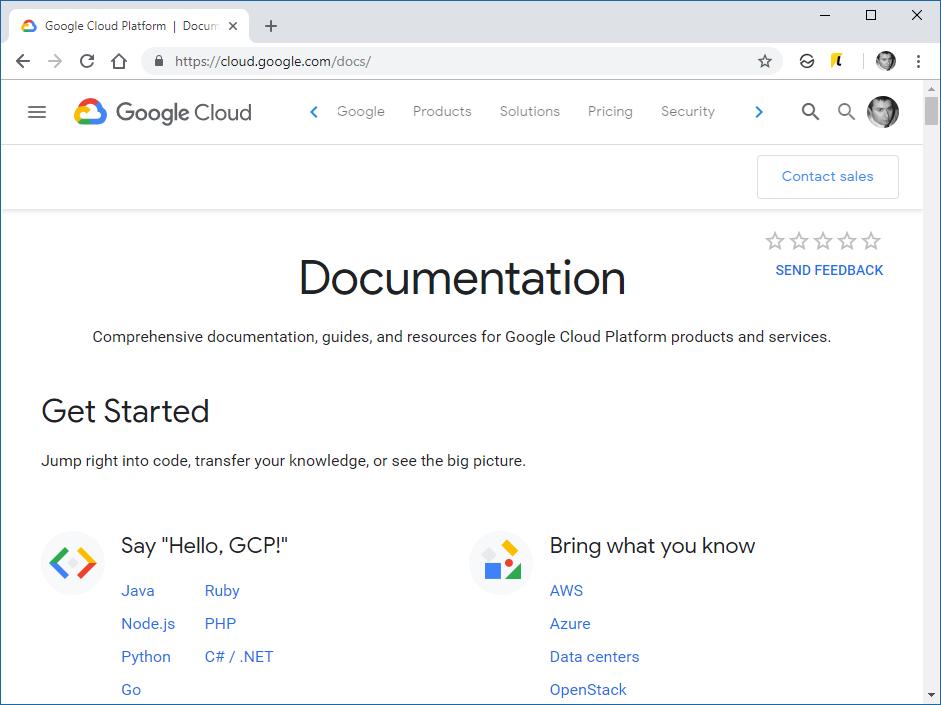
Task: Click the browser home icon
Action: pyautogui.click(x=119, y=61)
